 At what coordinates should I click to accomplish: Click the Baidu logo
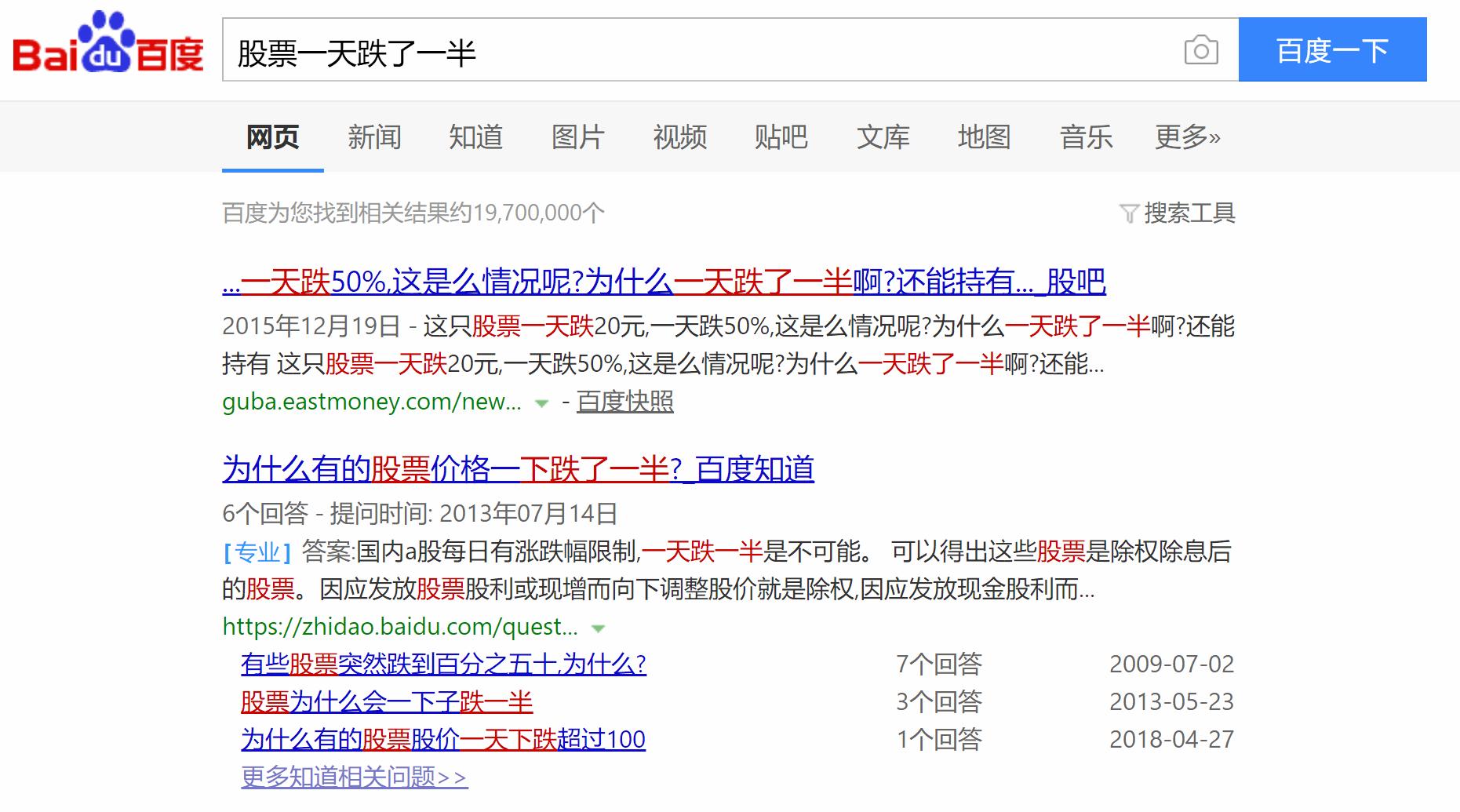pos(106,49)
